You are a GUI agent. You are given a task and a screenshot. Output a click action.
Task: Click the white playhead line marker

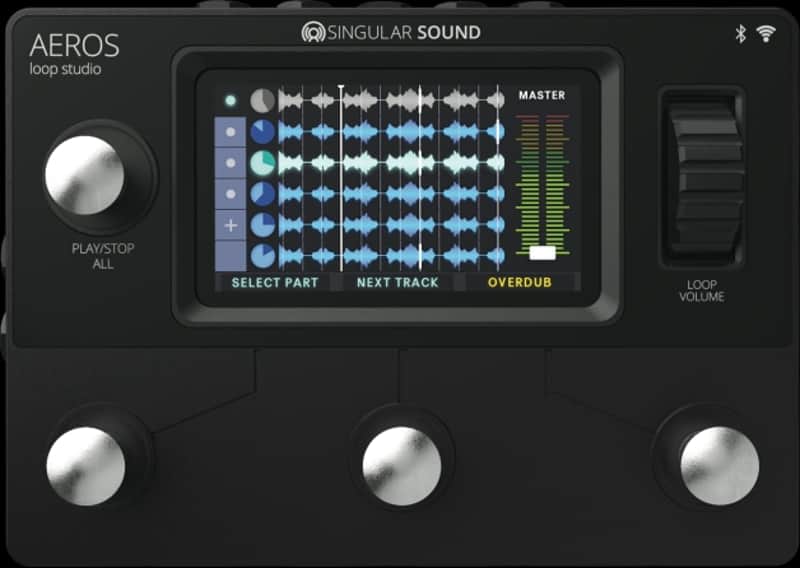pyautogui.click(x=341, y=178)
